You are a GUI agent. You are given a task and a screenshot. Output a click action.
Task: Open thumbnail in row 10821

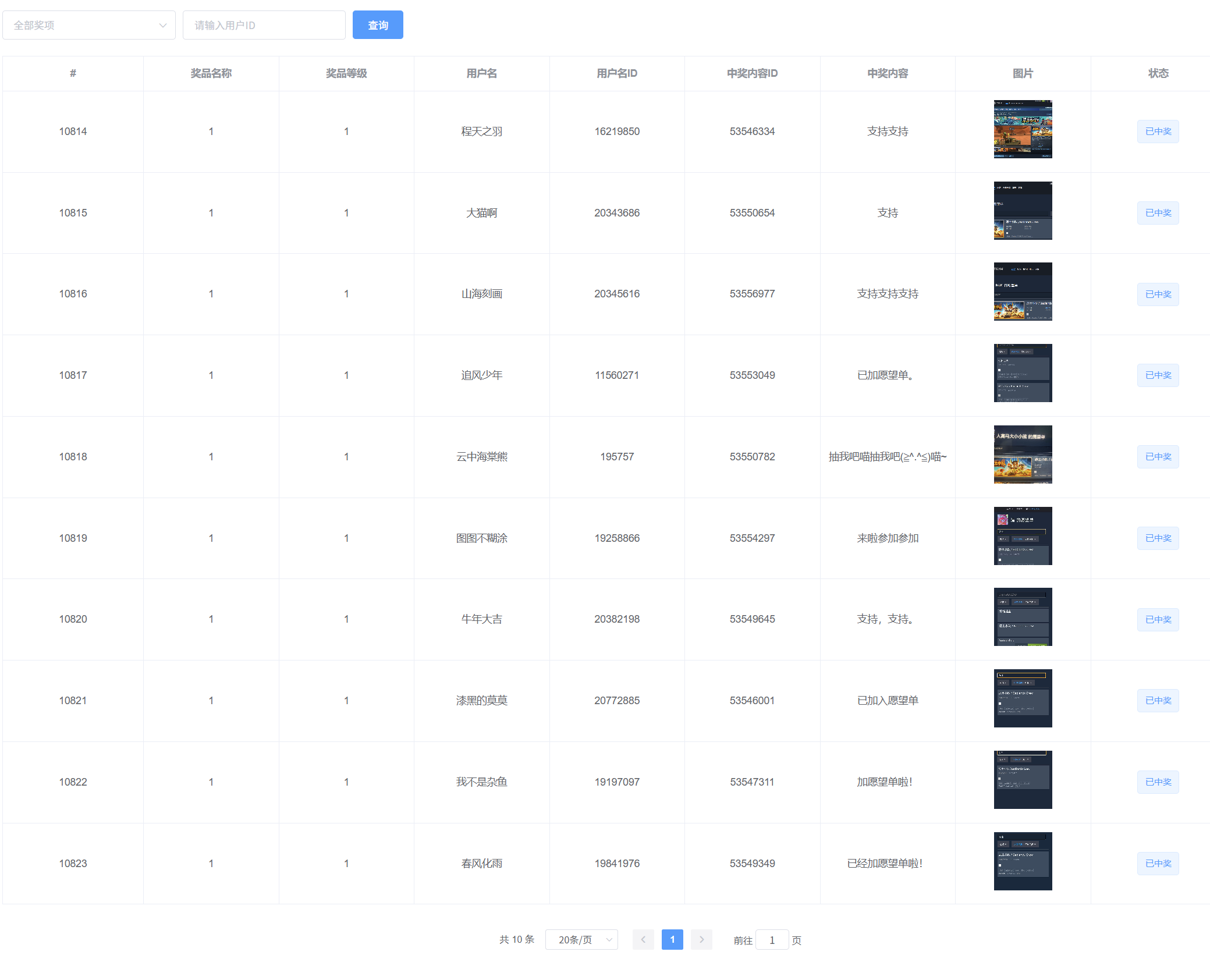tap(1023, 698)
